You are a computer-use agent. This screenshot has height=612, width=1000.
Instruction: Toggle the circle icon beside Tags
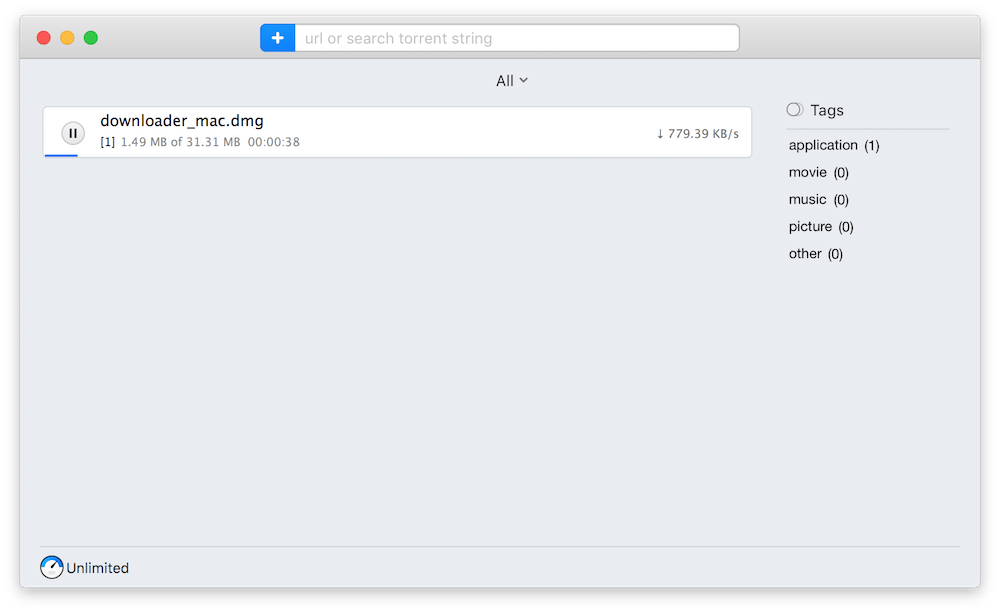795,110
